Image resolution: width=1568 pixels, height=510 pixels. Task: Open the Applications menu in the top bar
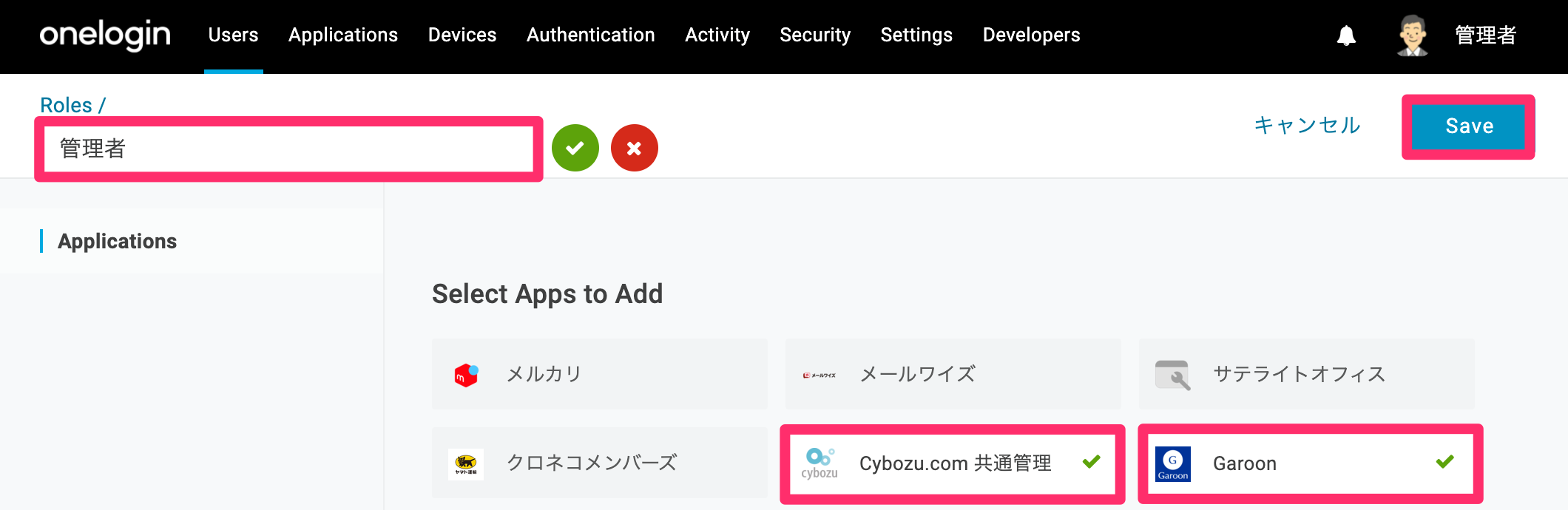point(343,35)
